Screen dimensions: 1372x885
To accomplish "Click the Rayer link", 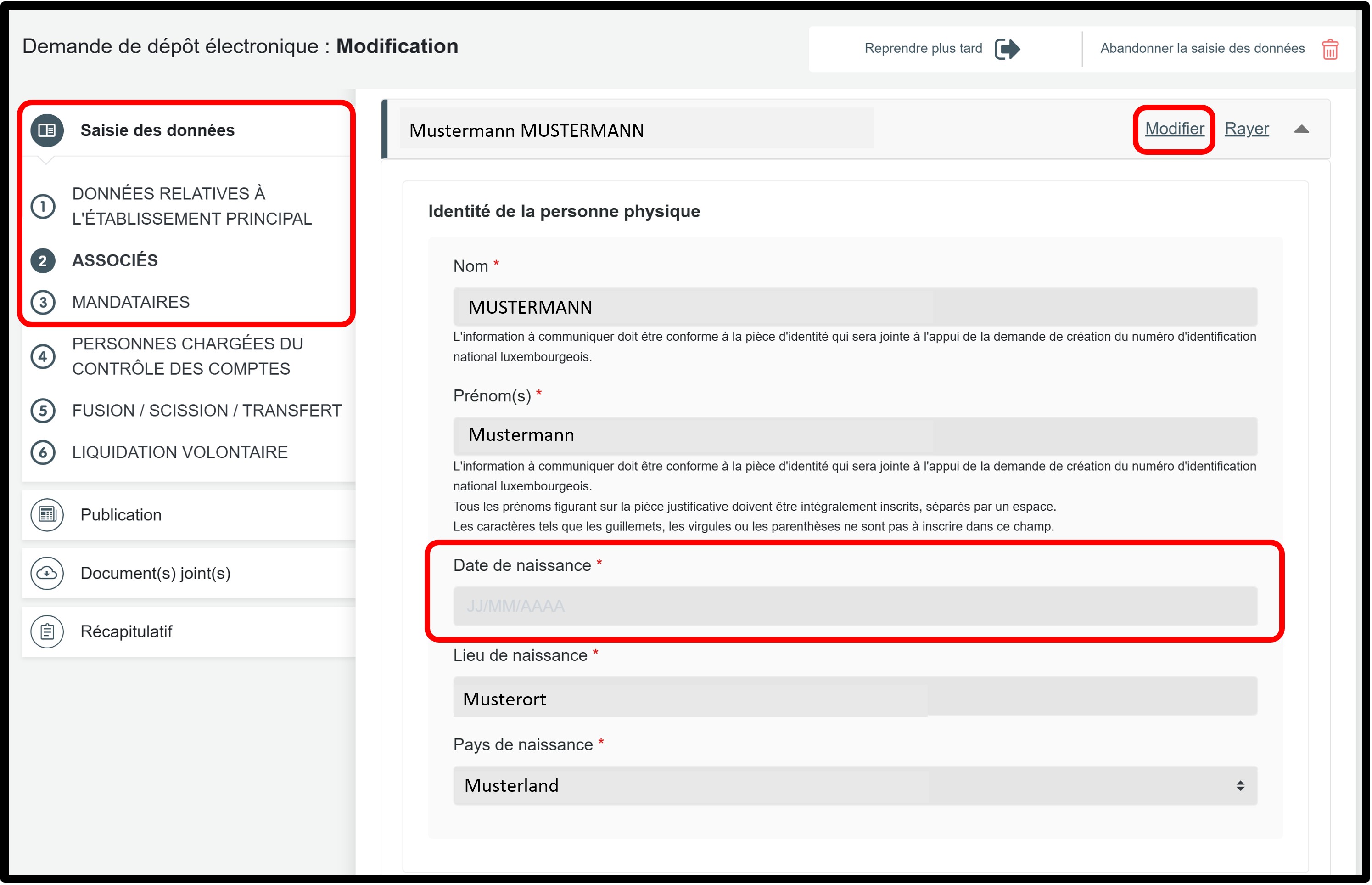I will point(1248,129).
